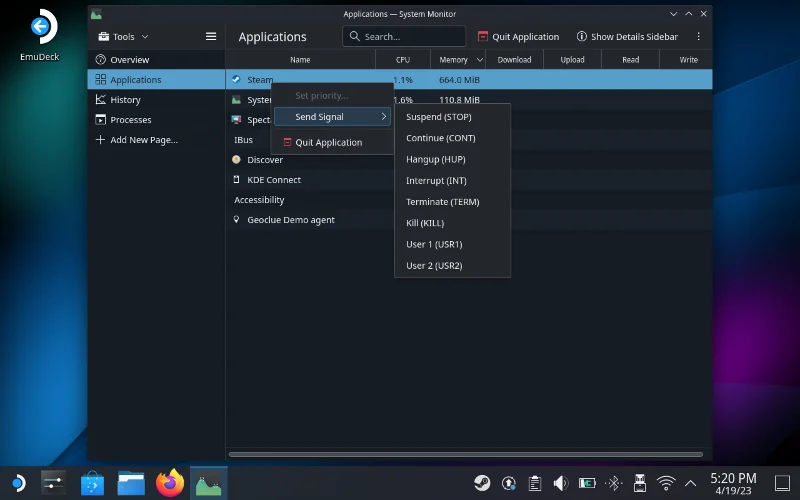
Task: Expand the system tray hidden icons arrow
Action: pyautogui.click(x=692, y=483)
